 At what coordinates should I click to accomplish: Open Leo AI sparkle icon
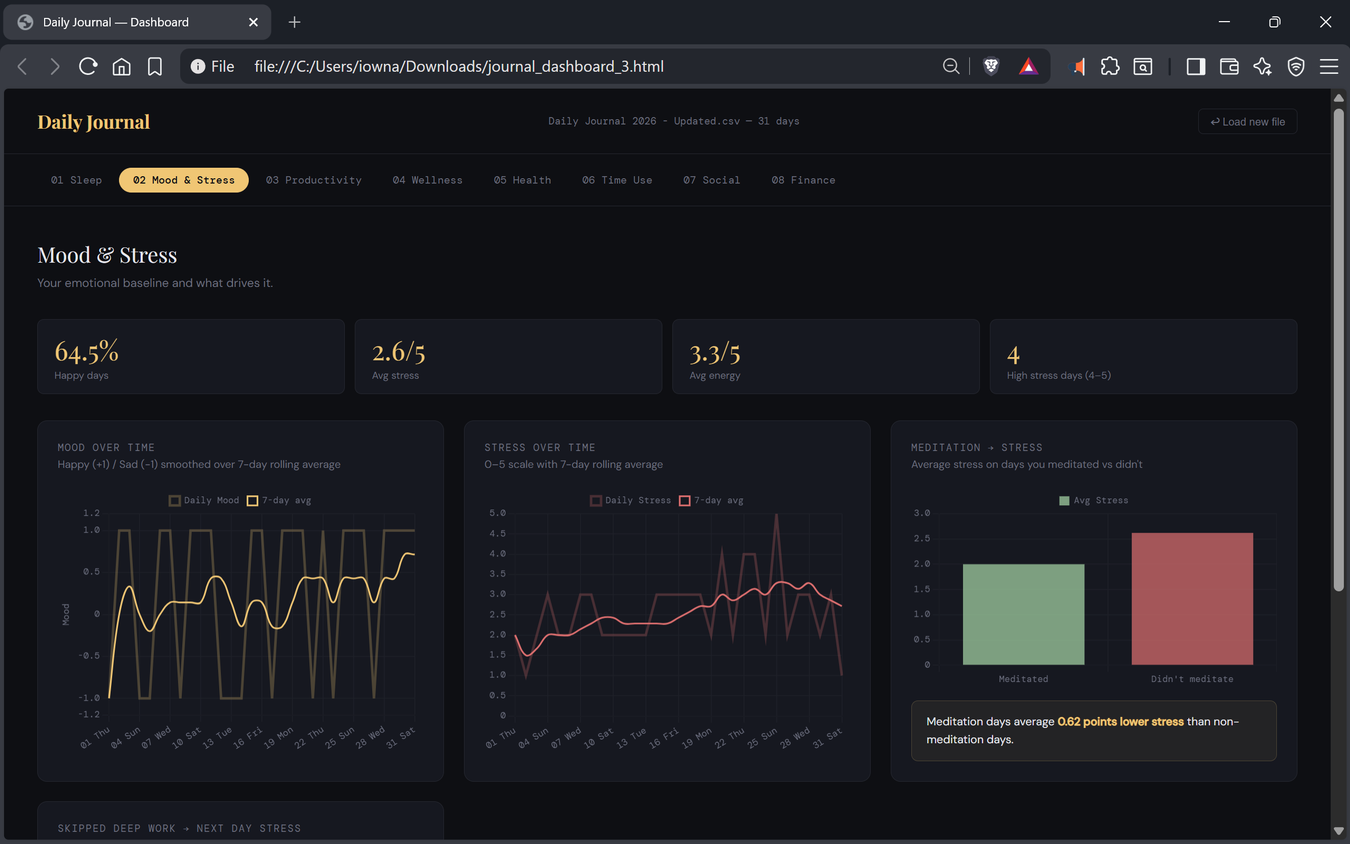point(1262,66)
